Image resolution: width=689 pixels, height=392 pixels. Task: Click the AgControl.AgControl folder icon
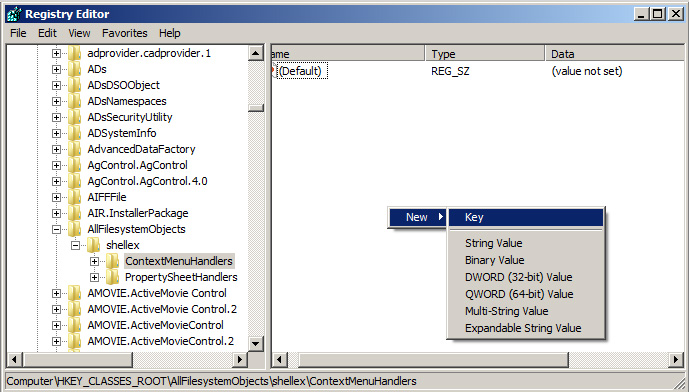(x=74, y=165)
